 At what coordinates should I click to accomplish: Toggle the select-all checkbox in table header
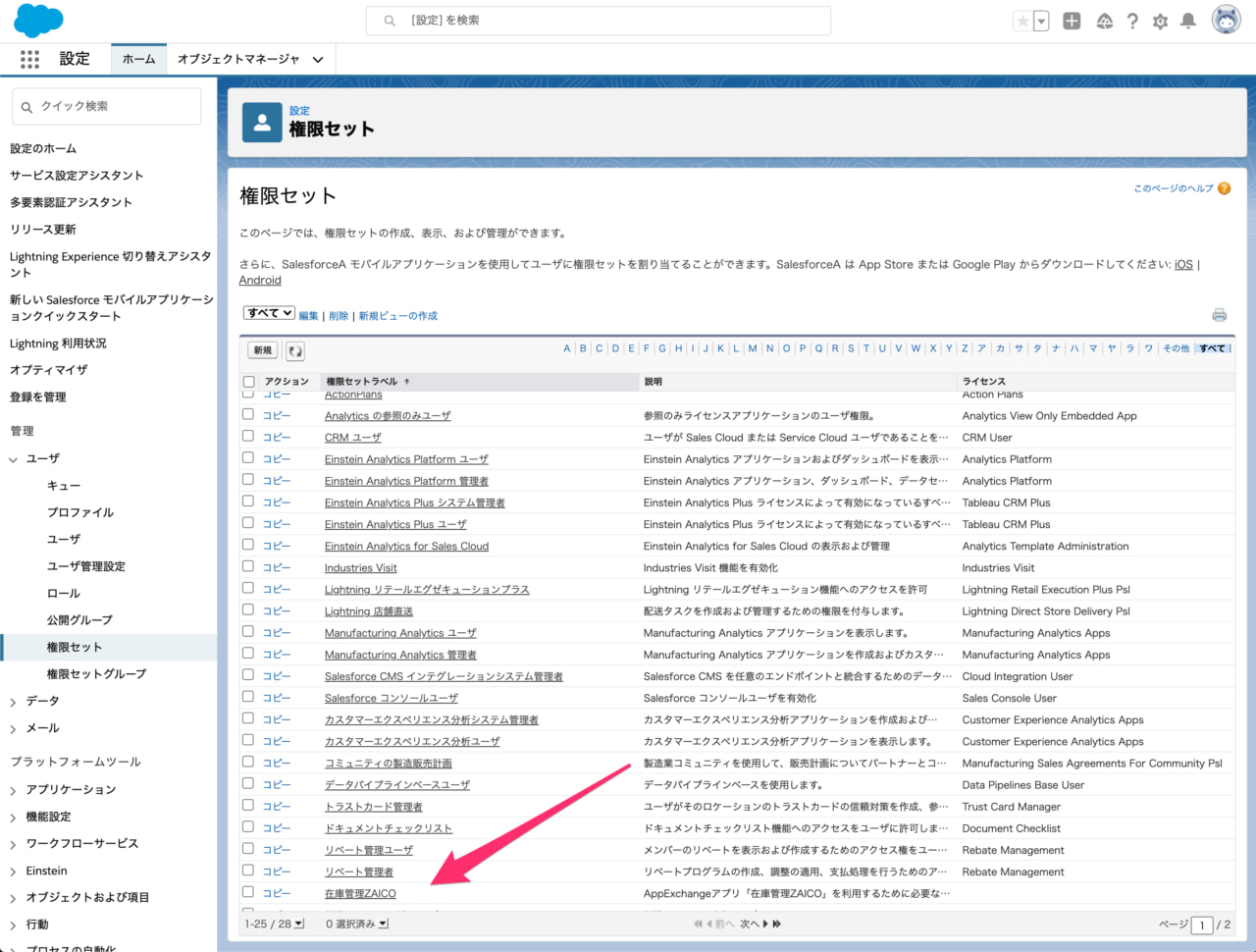(x=248, y=382)
